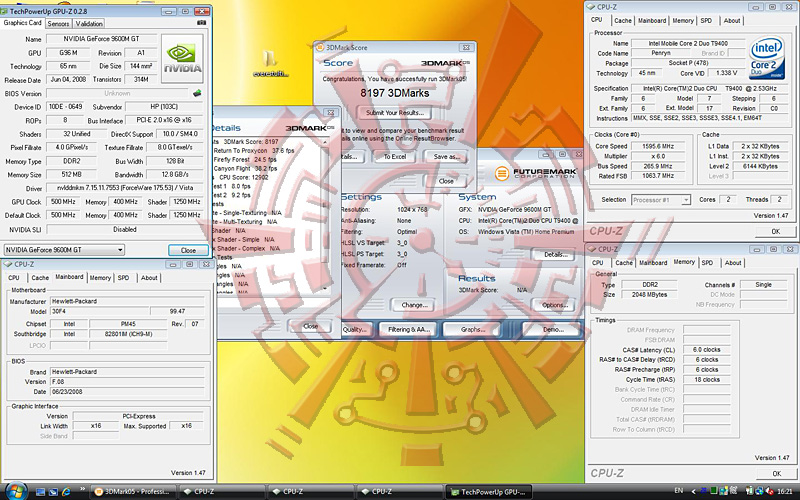Click the GPU-Z screenshot camera icon
Screen dimensions: 800x500
[x=201, y=23]
